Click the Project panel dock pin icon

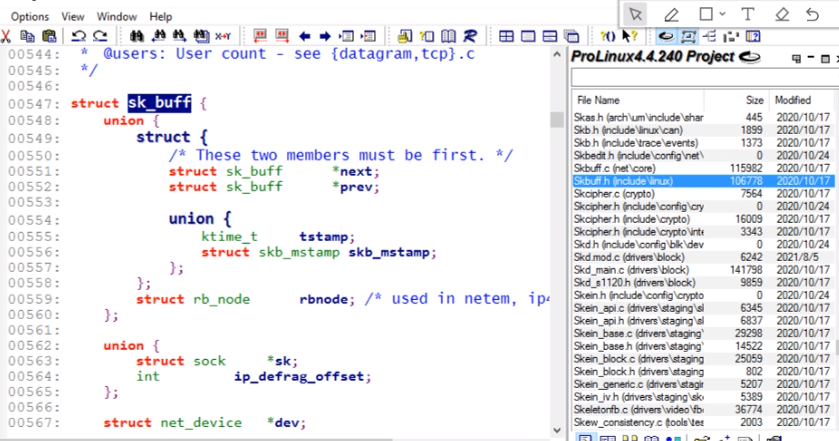[796, 58]
